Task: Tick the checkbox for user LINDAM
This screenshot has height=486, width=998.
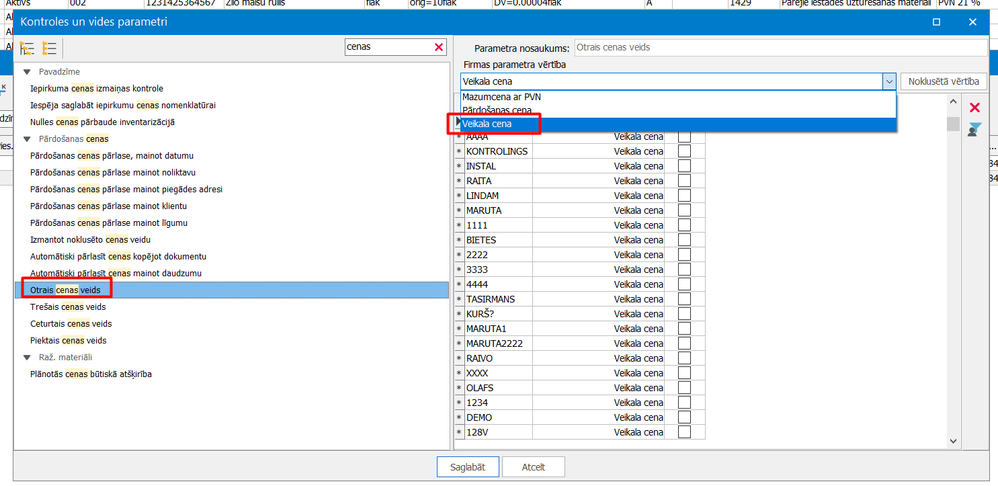Action: click(684, 195)
